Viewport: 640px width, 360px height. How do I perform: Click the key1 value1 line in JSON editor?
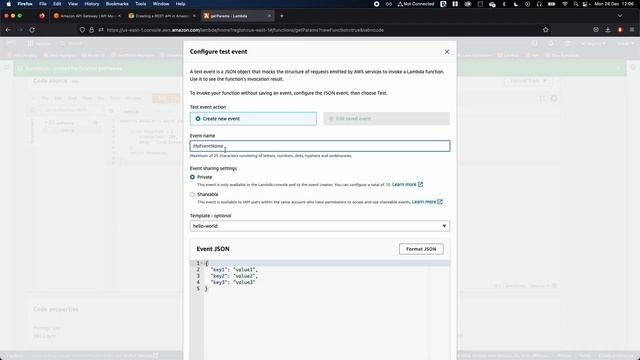tap(234, 270)
